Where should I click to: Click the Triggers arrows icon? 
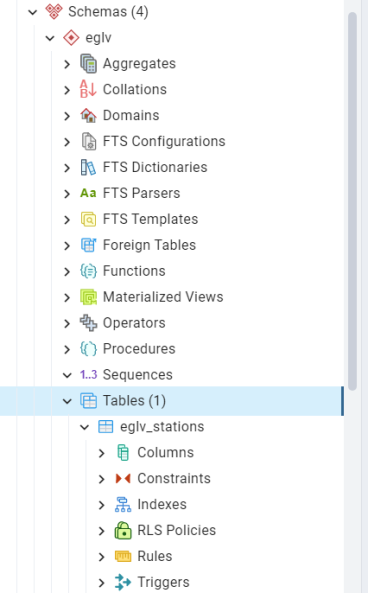coord(123,582)
